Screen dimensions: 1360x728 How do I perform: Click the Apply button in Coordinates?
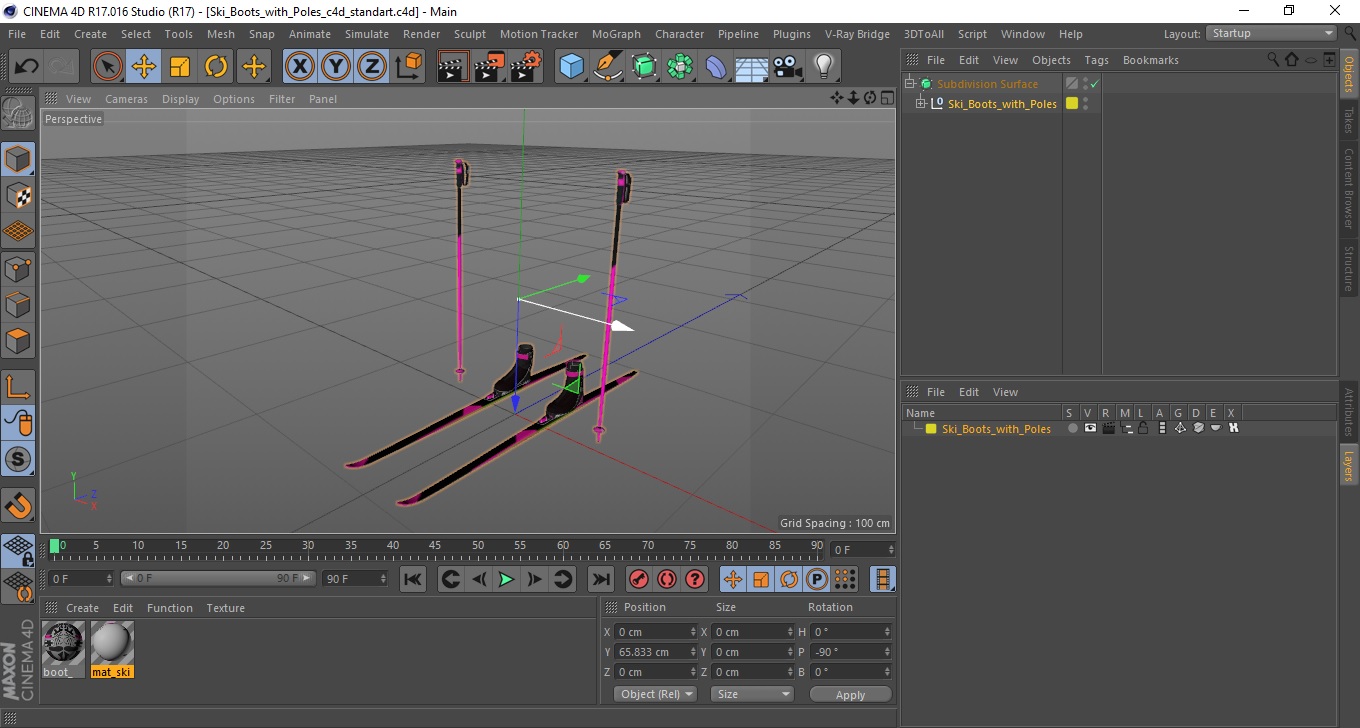[850, 695]
